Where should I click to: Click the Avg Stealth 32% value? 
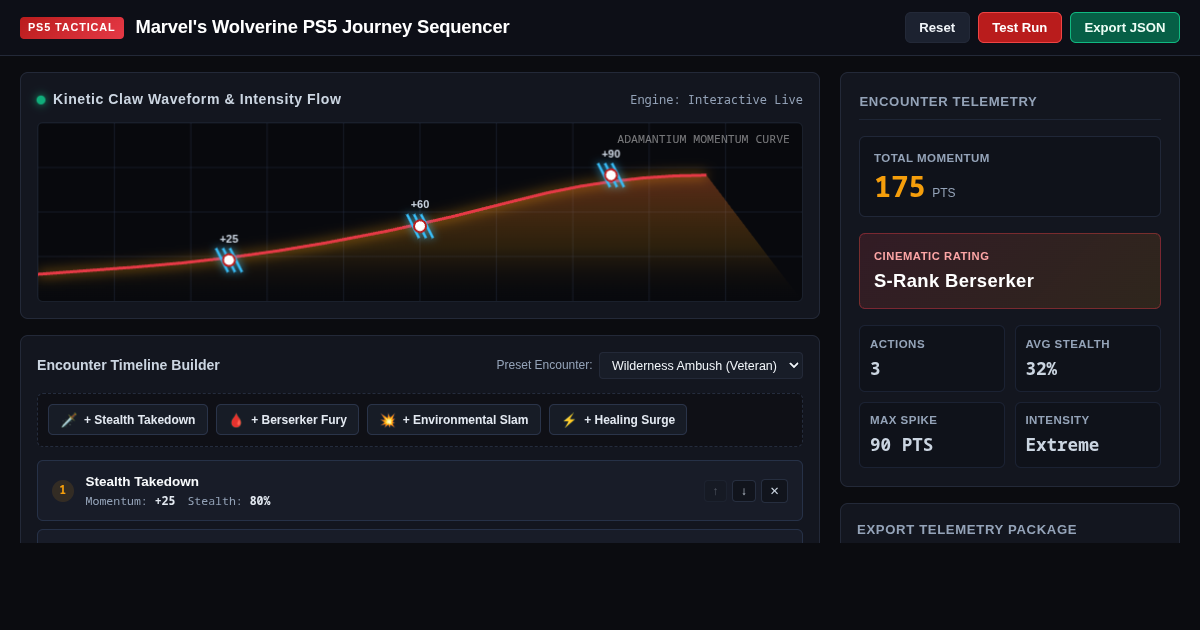coord(1041,369)
